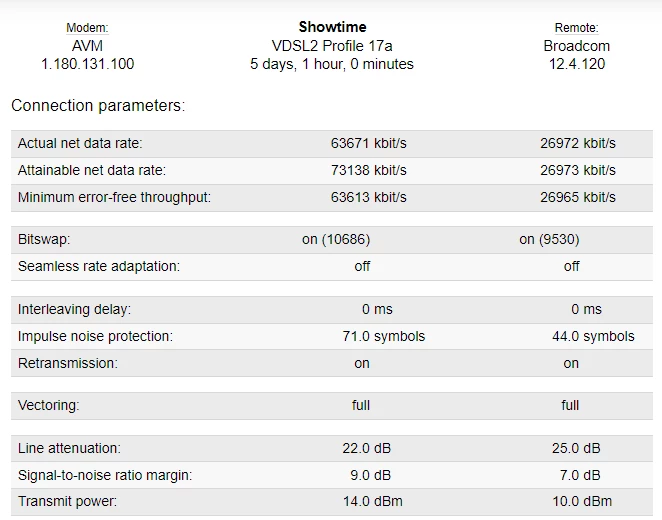Click the AVM modem name
Screen dimensions: 662x520
[x=87, y=46]
